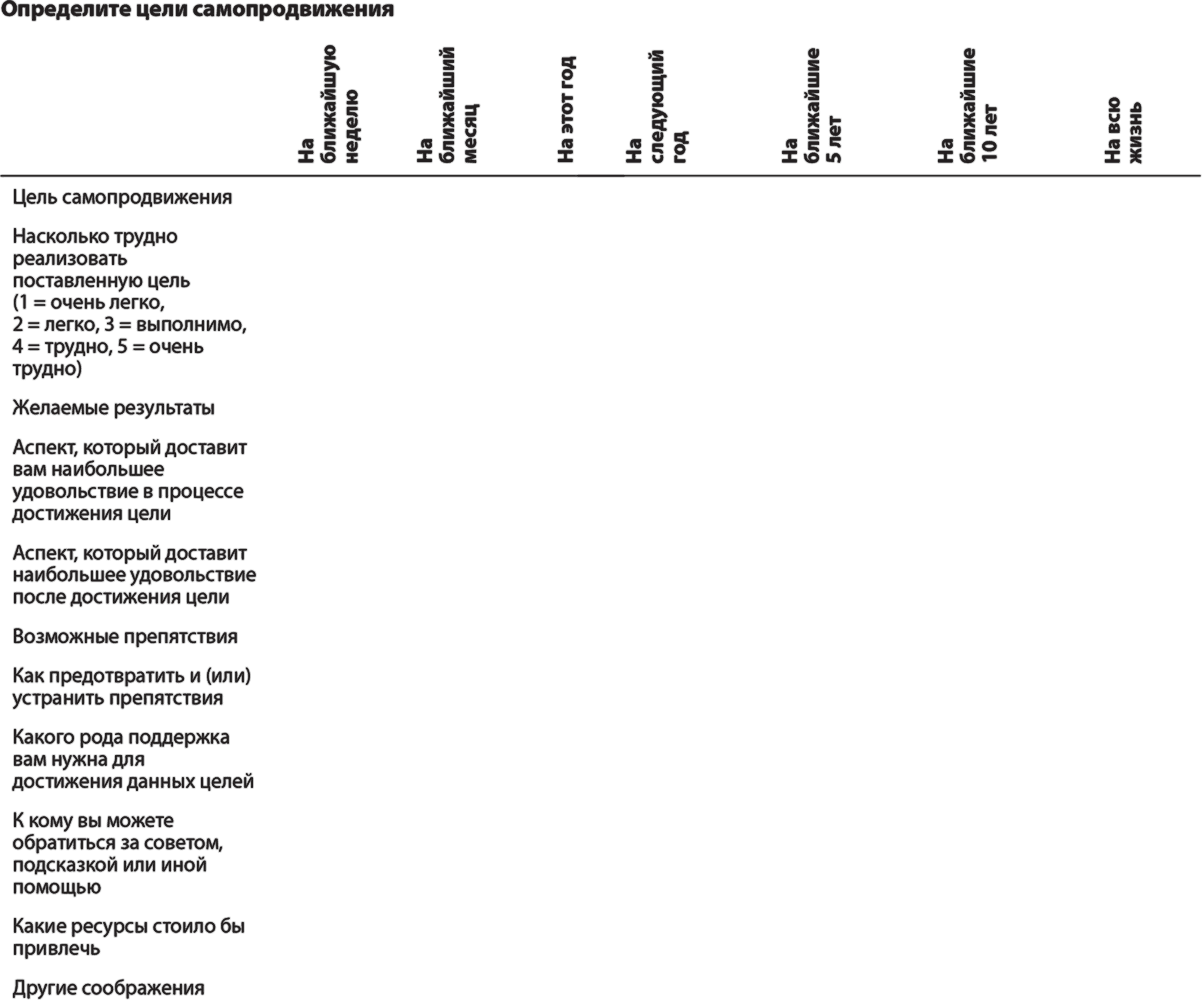Click row 'Какие ресурсы стоило бы привлечь'
1202x1000 pixels.
point(129,937)
